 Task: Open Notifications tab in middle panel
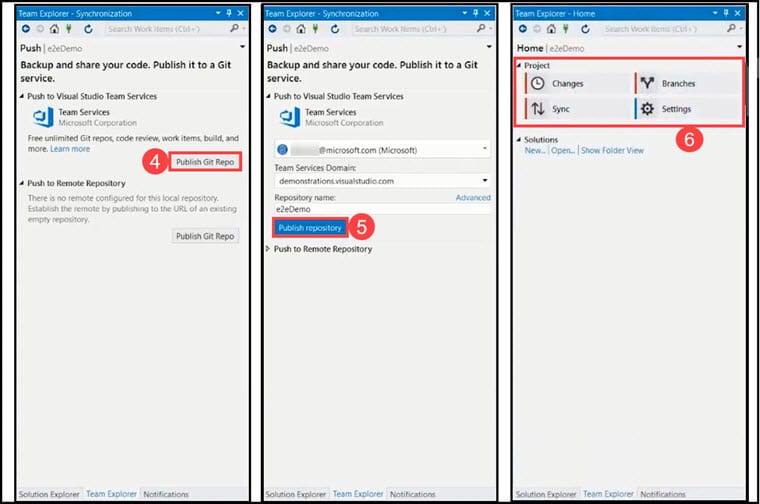click(x=412, y=494)
